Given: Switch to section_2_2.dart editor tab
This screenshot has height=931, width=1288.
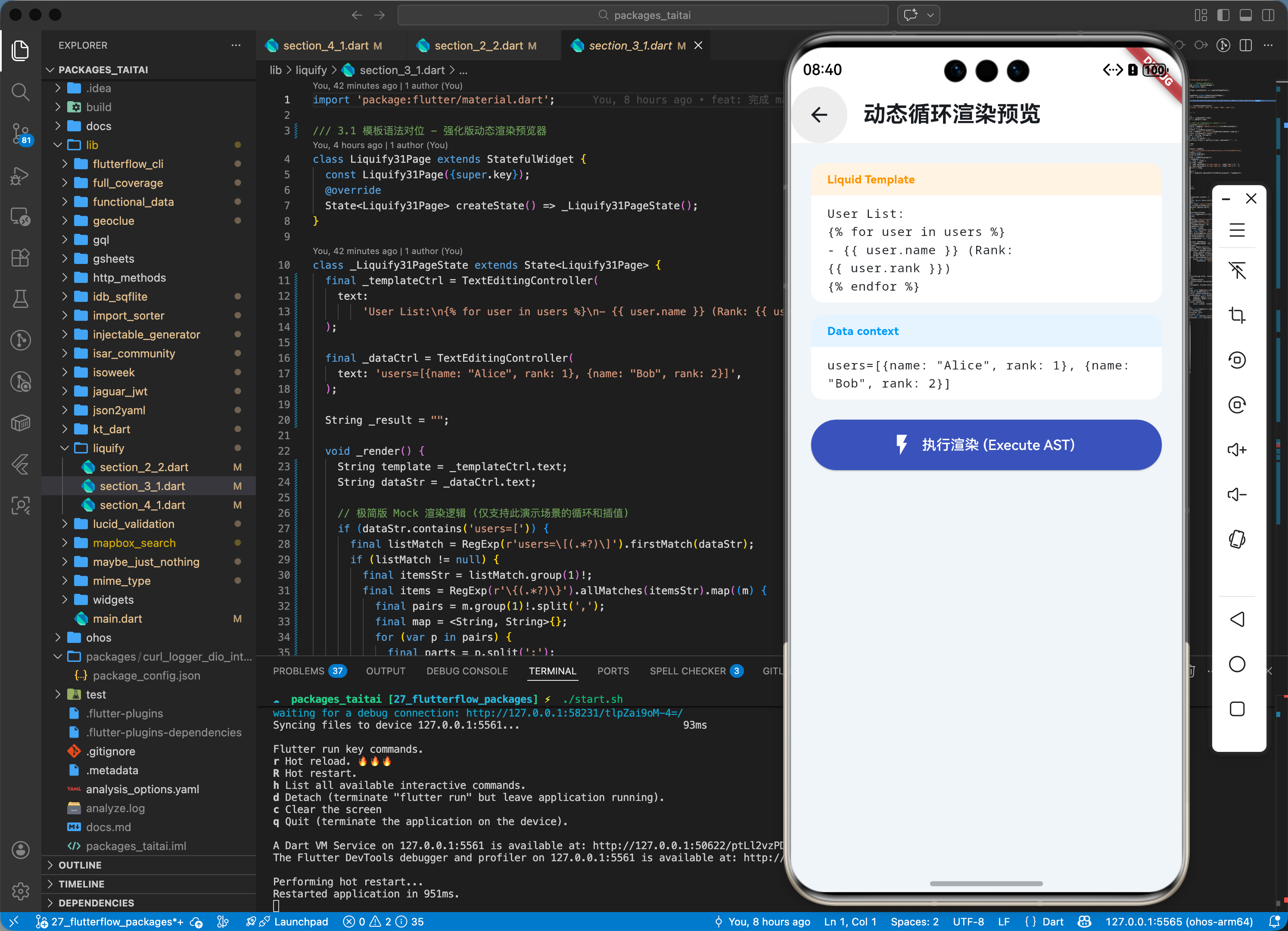Looking at the screenshot, I should click(478, 45).
